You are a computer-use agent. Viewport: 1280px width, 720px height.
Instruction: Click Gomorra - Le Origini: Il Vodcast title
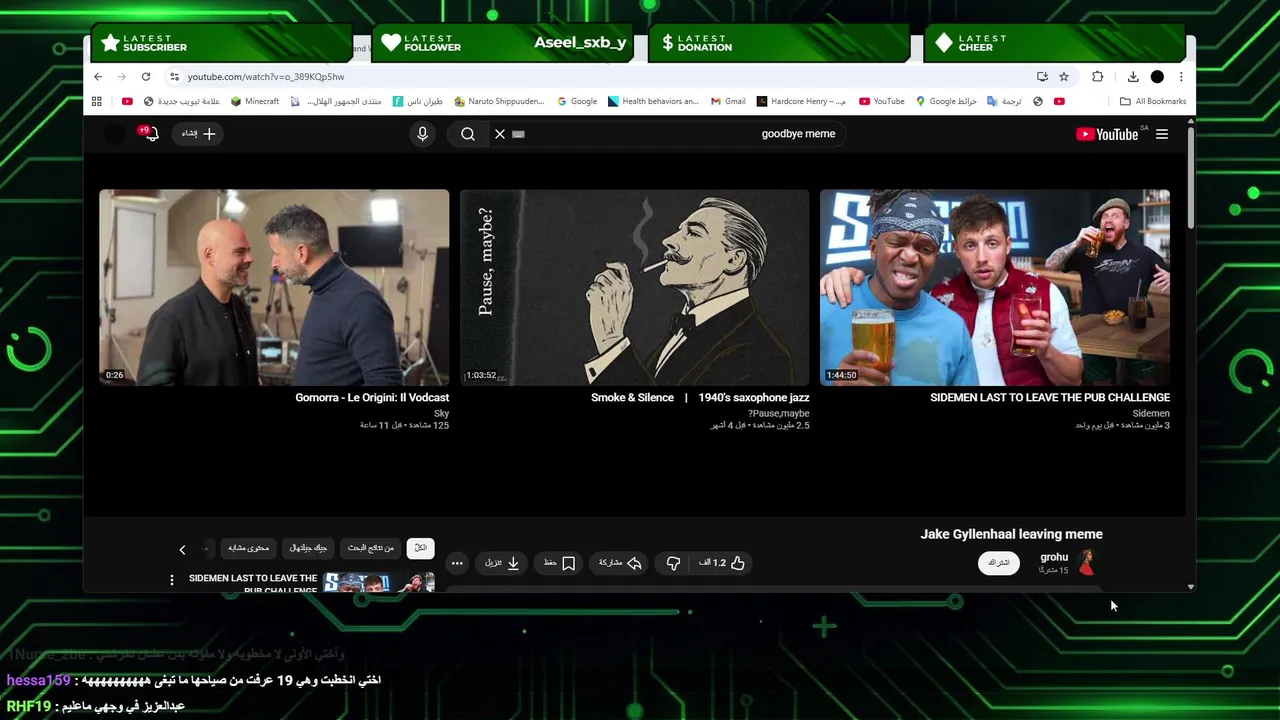pyautogui.click(x=372, y=398)
